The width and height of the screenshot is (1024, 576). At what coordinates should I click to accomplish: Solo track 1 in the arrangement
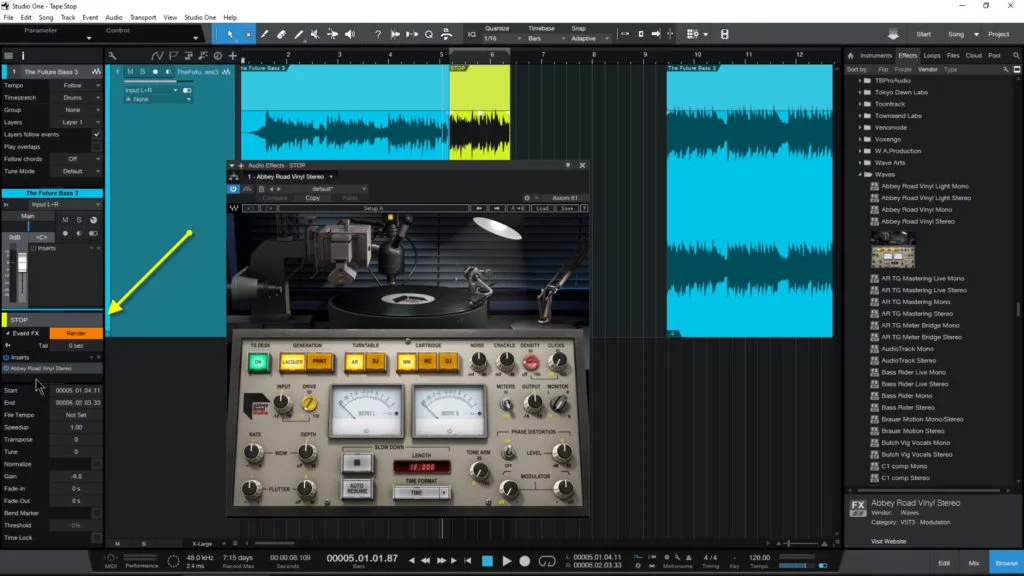(x=142, y=72)
